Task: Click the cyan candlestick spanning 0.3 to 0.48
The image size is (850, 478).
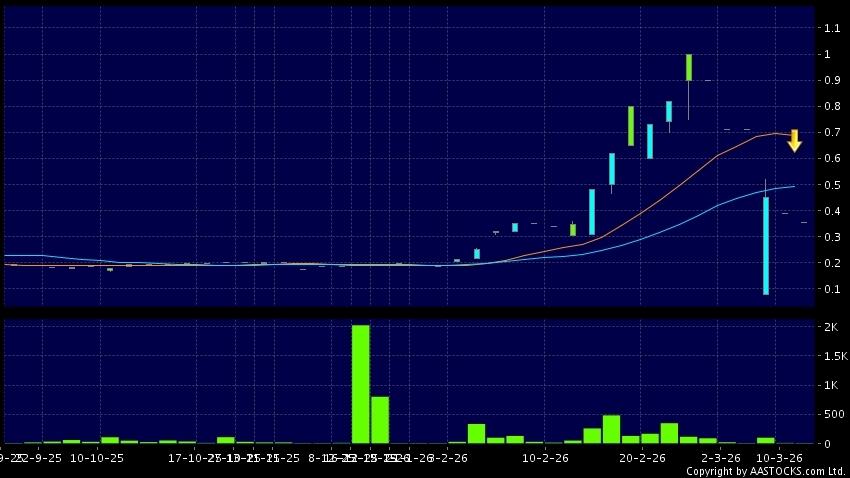Action: (x=592, y=211)
